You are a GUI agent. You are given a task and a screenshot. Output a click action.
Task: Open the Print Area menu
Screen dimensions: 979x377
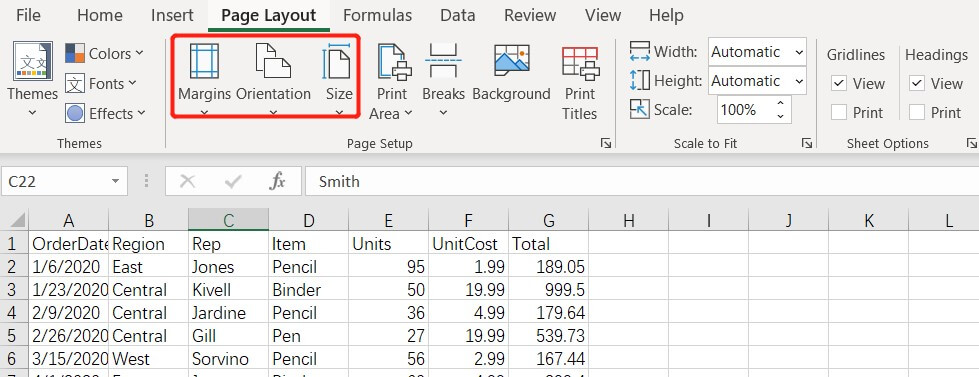click(x=391, y=81)
